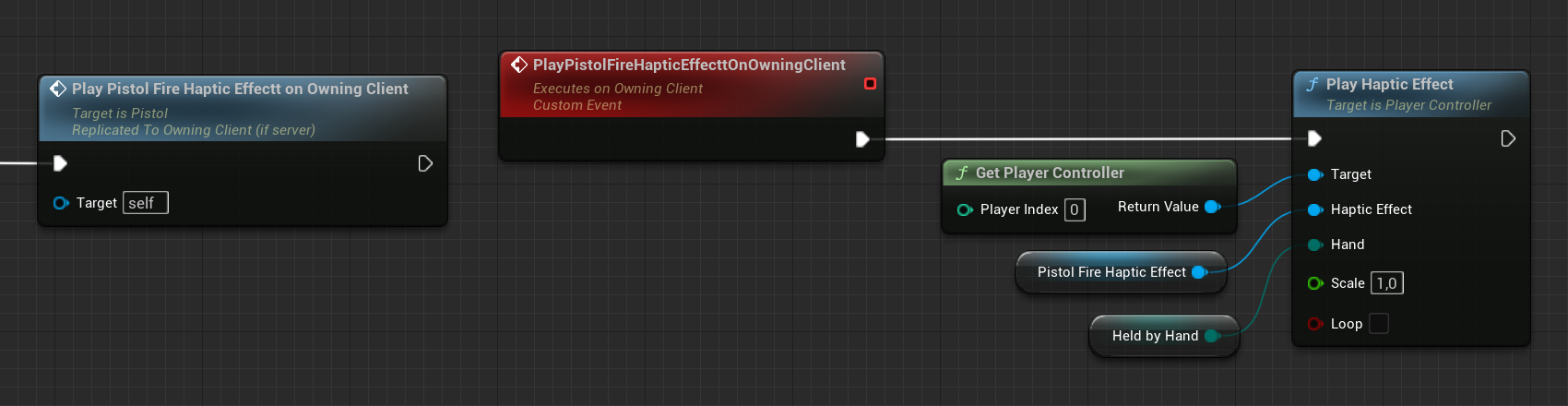Click the 'Executes on Owning Client' text
The width and height of the screenshot is (1568, 406).
pos(618,89)
